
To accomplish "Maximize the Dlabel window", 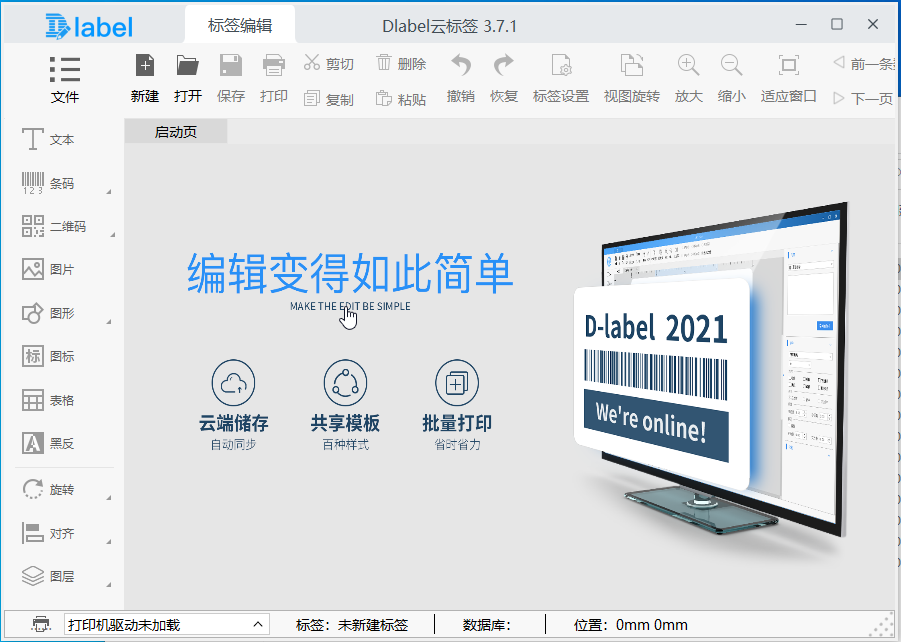I will tap(837, 24).
